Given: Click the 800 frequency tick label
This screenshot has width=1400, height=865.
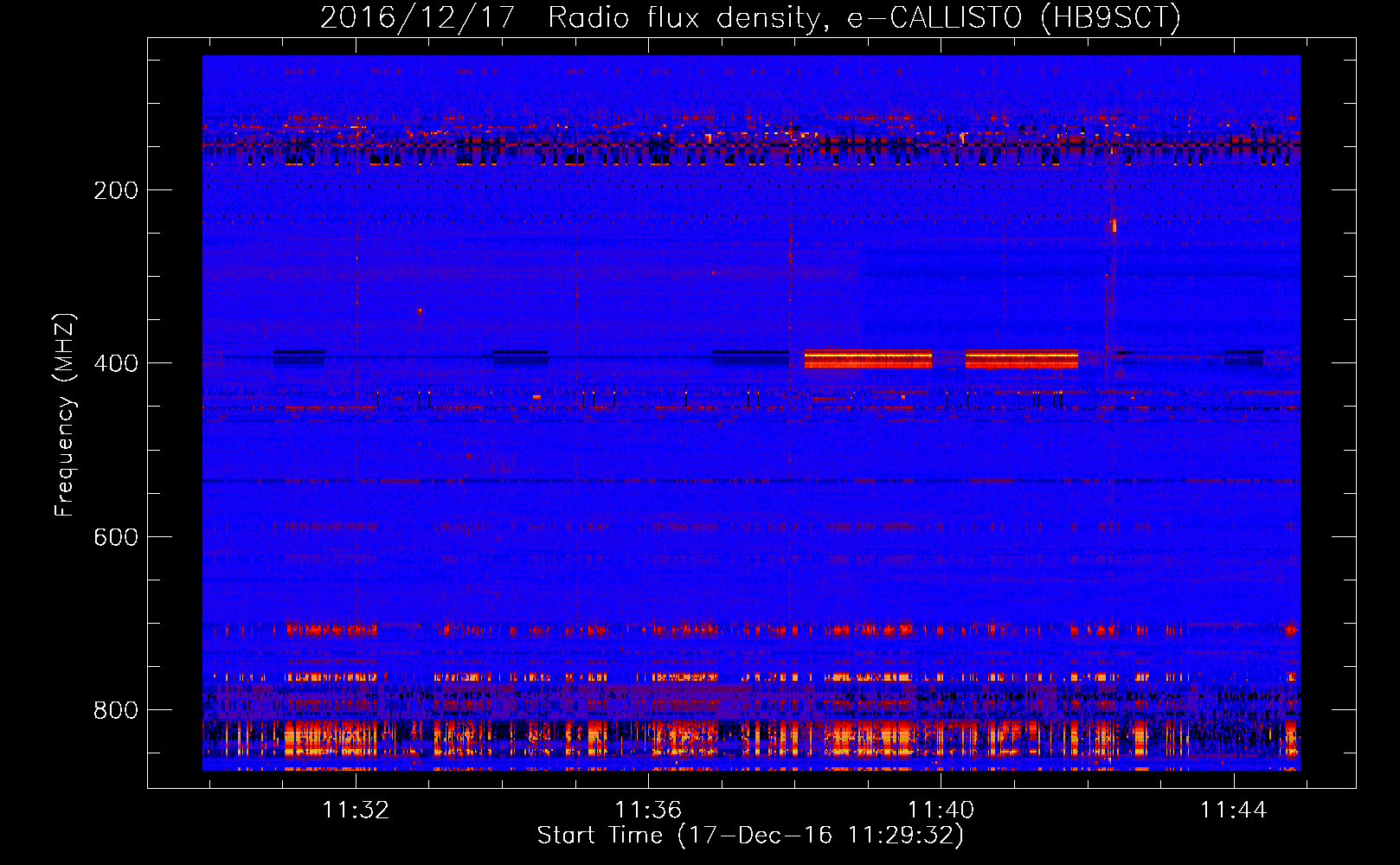Looking at the screenshot, I should pos(116,710).
